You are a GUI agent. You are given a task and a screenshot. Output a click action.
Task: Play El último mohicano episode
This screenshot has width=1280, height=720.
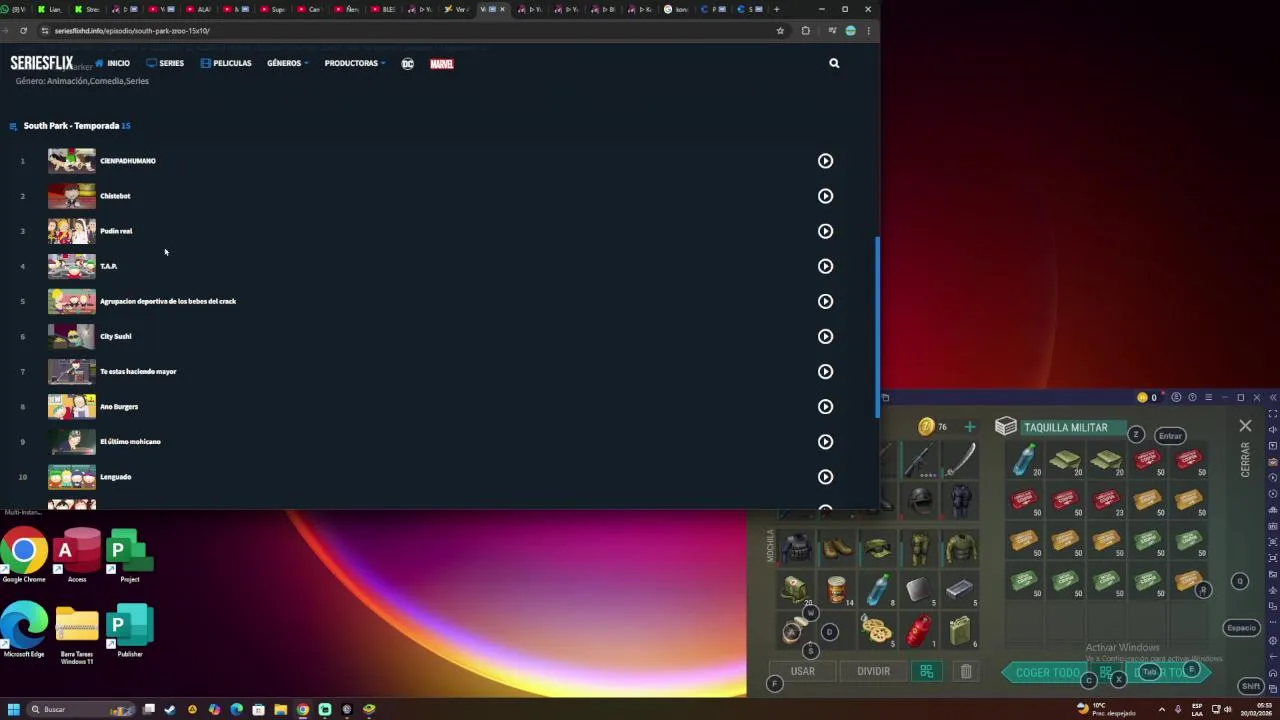tap(825, 441)
